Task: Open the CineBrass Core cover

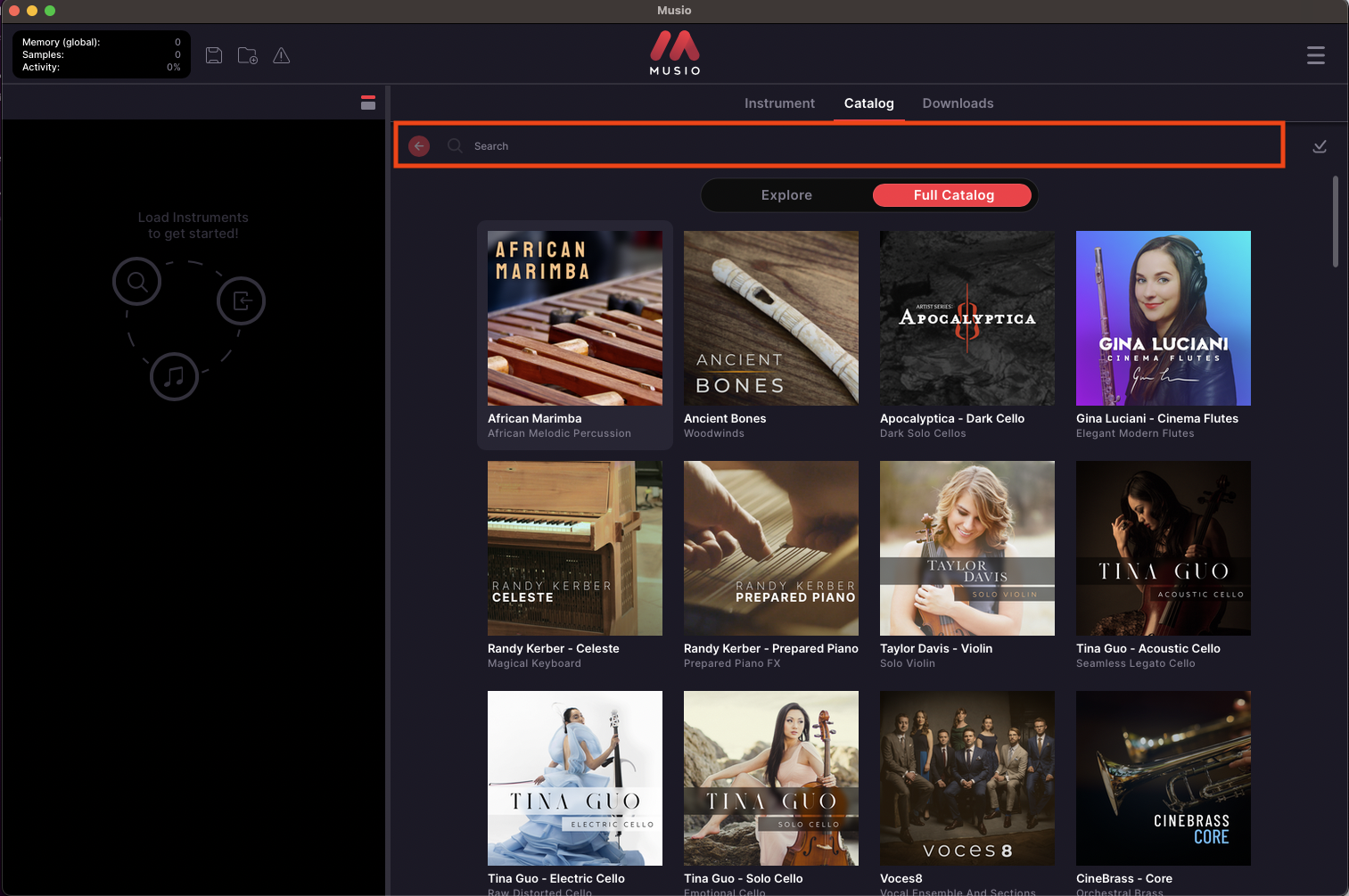Action: 1164,778
